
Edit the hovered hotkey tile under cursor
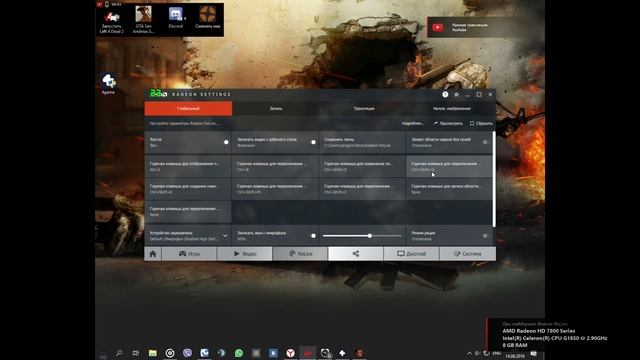click(449, 166)
